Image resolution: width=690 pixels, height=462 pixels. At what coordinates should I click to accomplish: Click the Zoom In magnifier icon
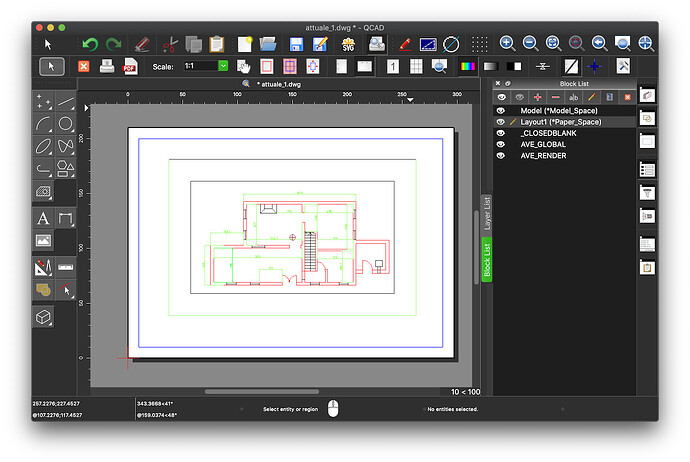(x=507, y=44)
